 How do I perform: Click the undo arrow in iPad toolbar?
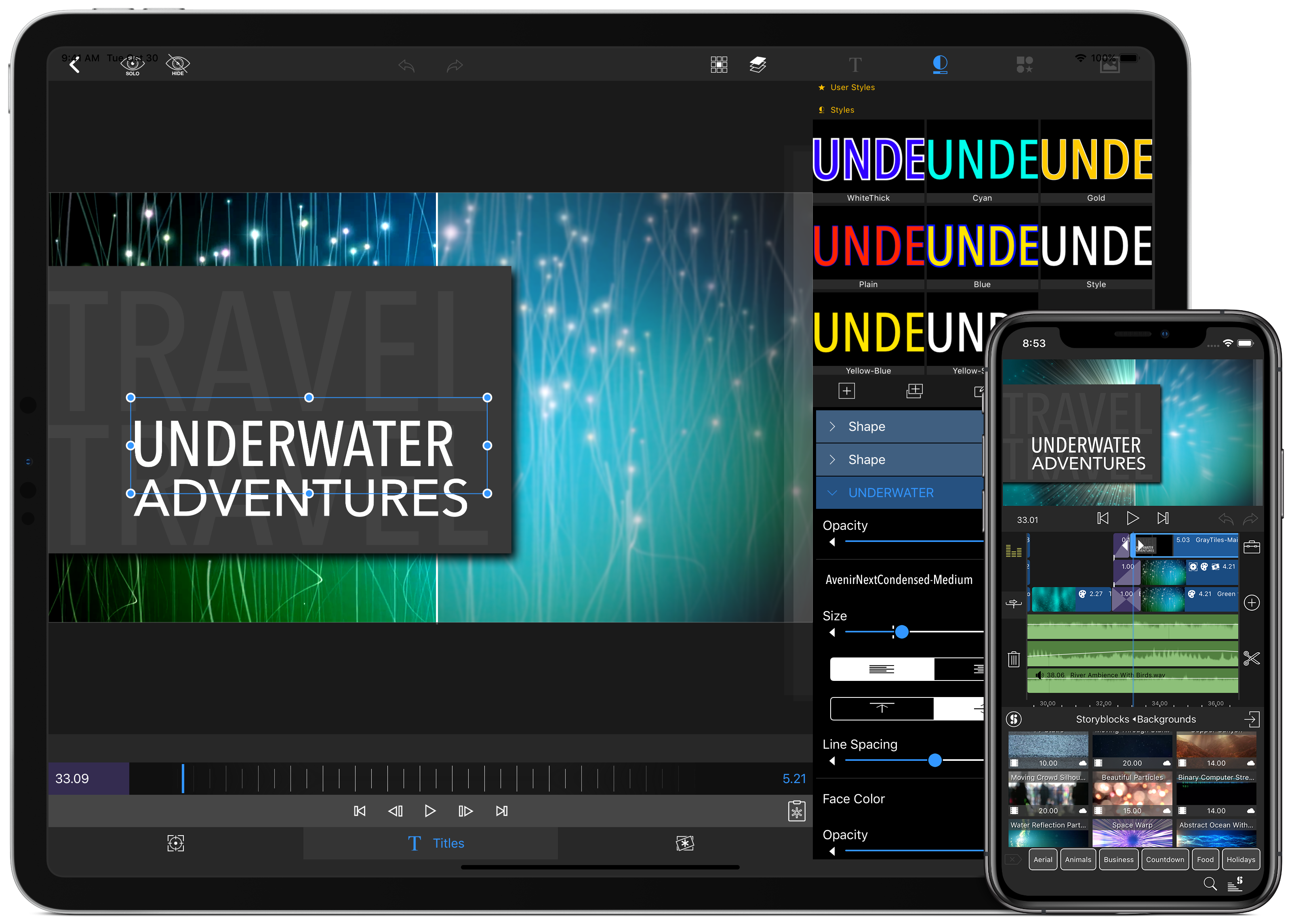(x=406, y=66)
